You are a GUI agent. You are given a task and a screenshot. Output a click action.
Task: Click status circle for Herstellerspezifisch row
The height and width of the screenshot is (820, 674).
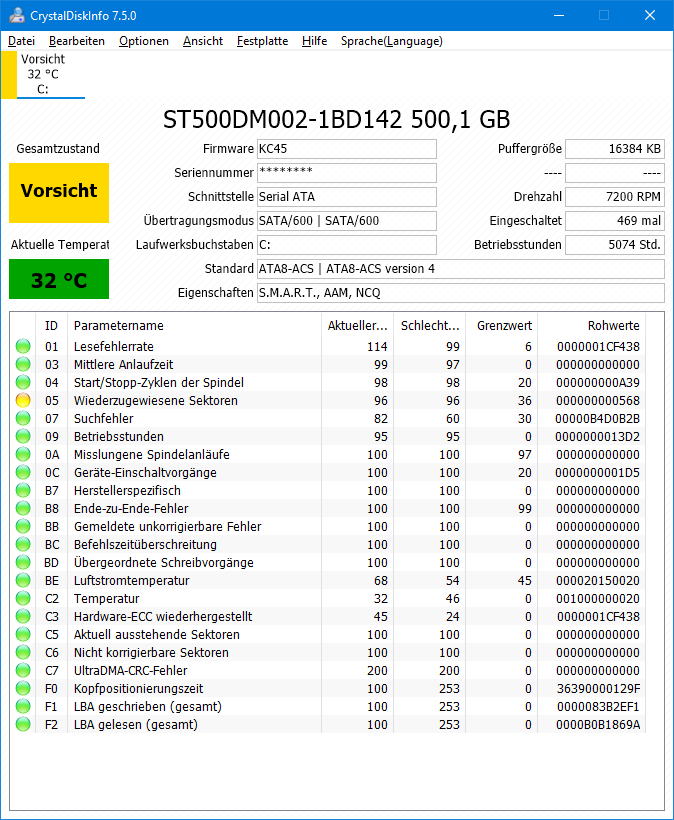click(x=23, y=490)
